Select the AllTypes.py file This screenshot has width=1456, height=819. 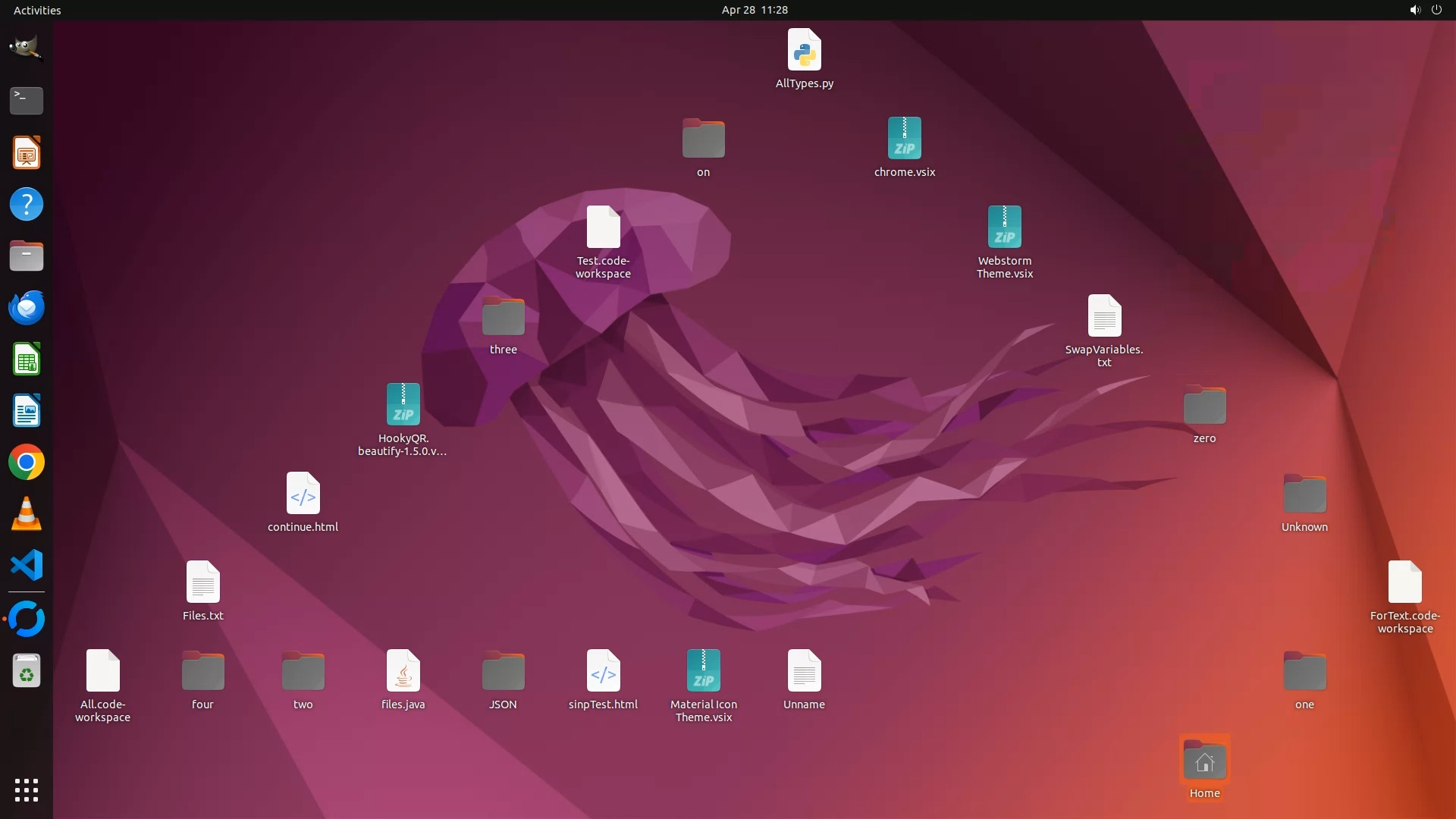[x=804, y=51]
